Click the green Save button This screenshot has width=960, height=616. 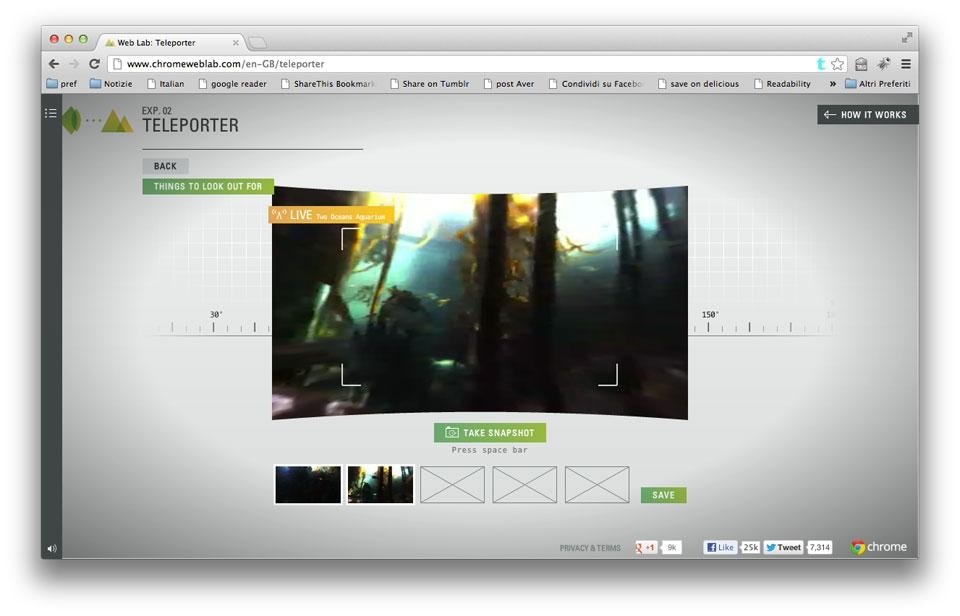click(663, 495)
